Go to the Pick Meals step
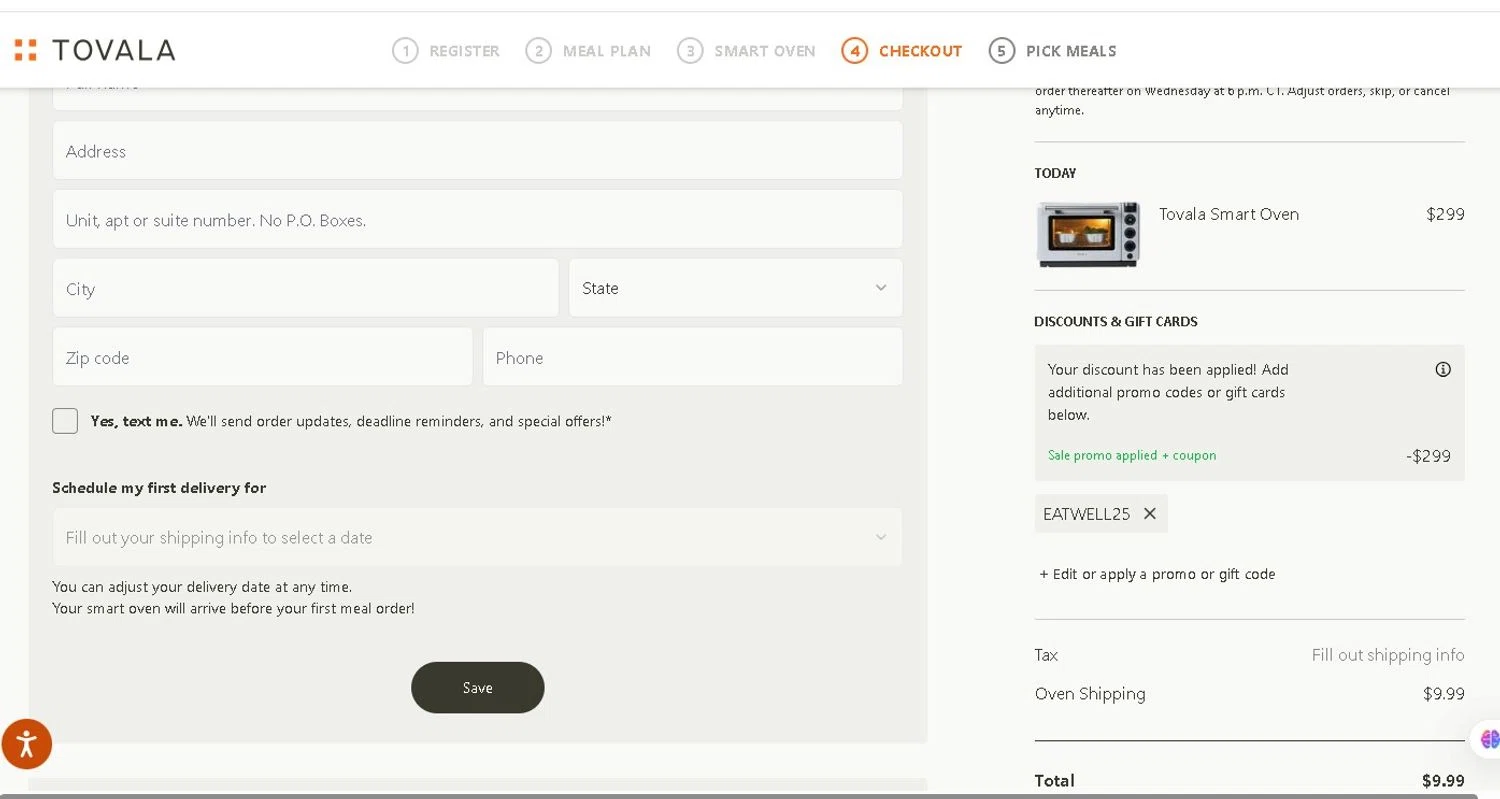This screenshot has width=1500, height=799. coord(1052,50)
